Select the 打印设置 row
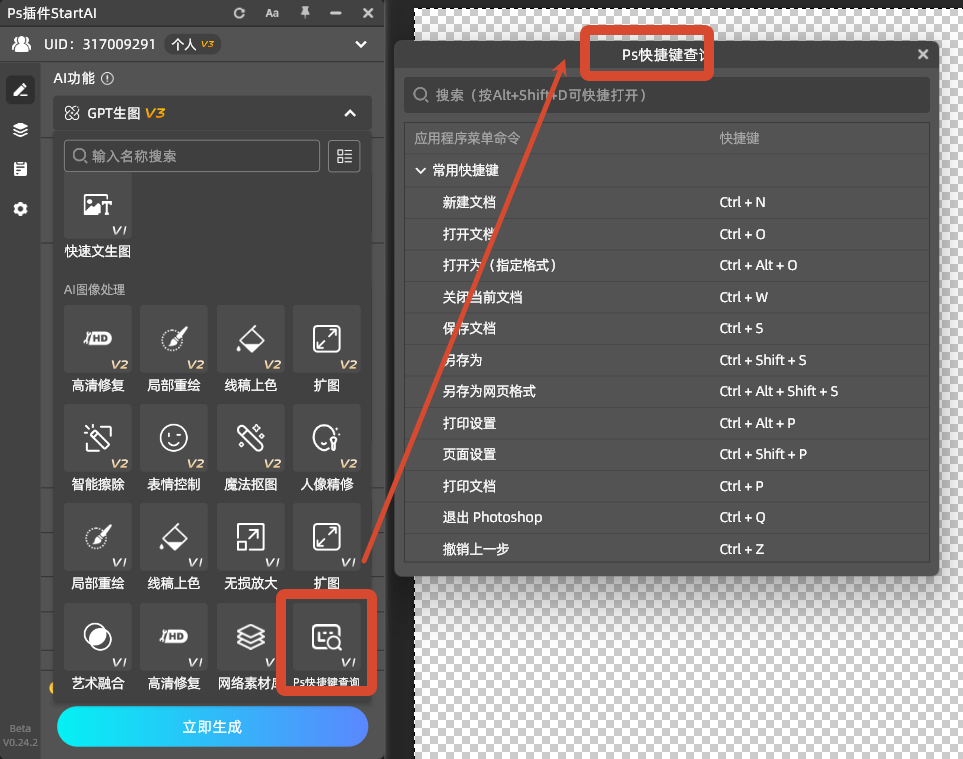 point(666,423)
